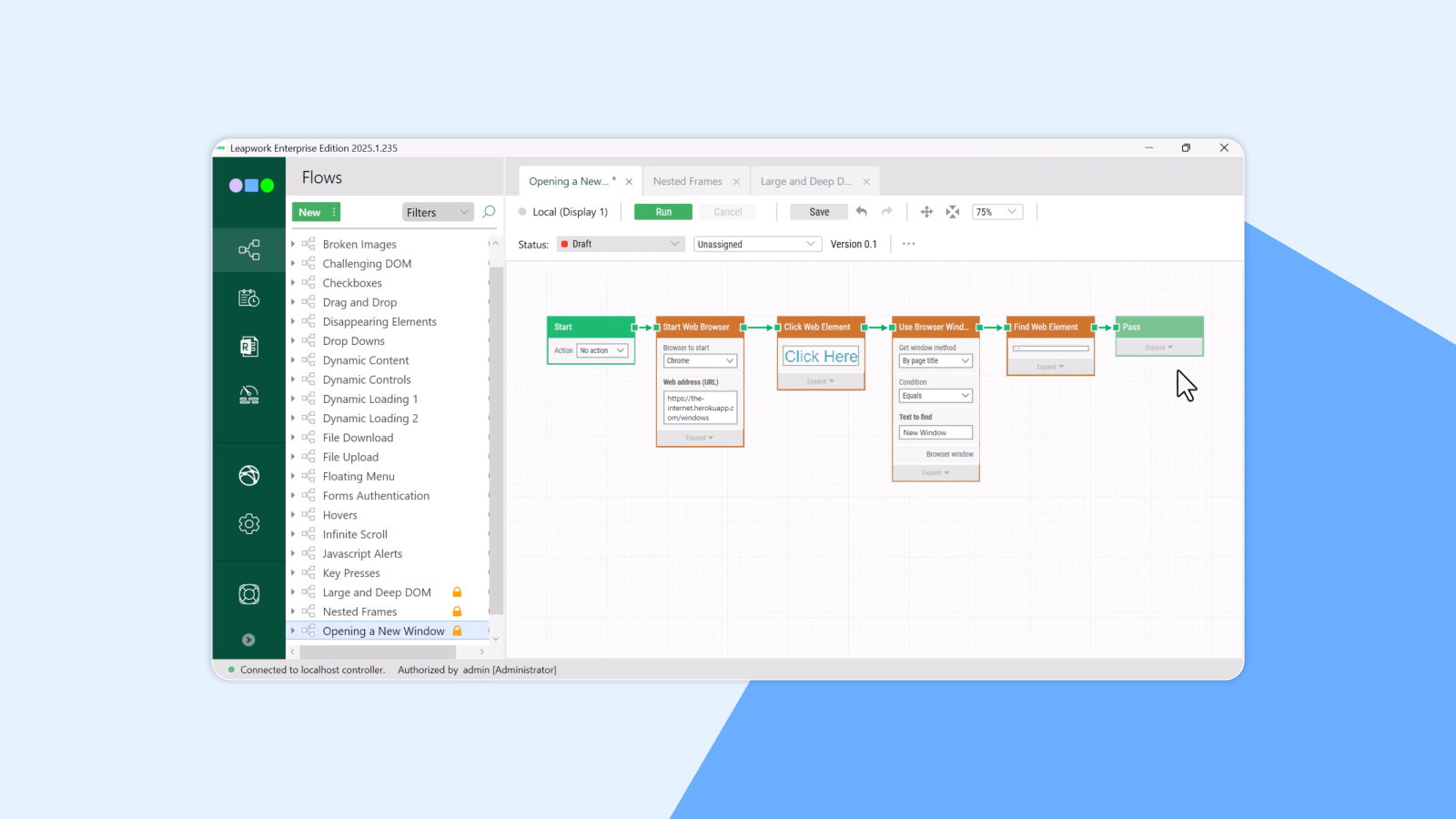This screenshot has width=1456, height=819.
Task: Click the Text to find input field
Action: (935, 433)
